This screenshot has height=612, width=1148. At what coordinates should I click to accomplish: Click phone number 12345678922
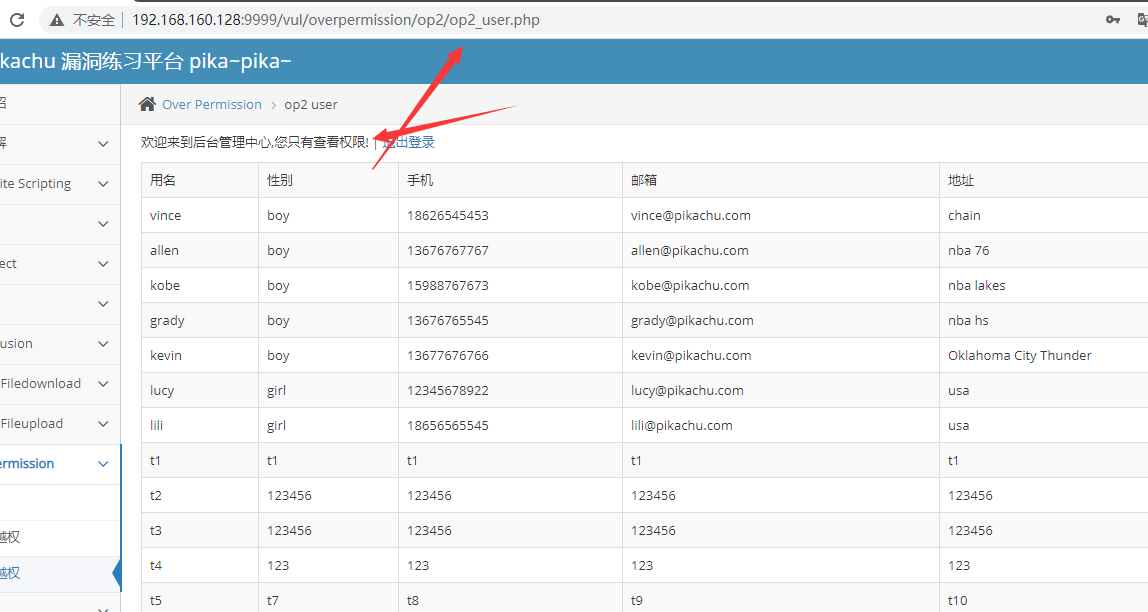pos(448,391)
